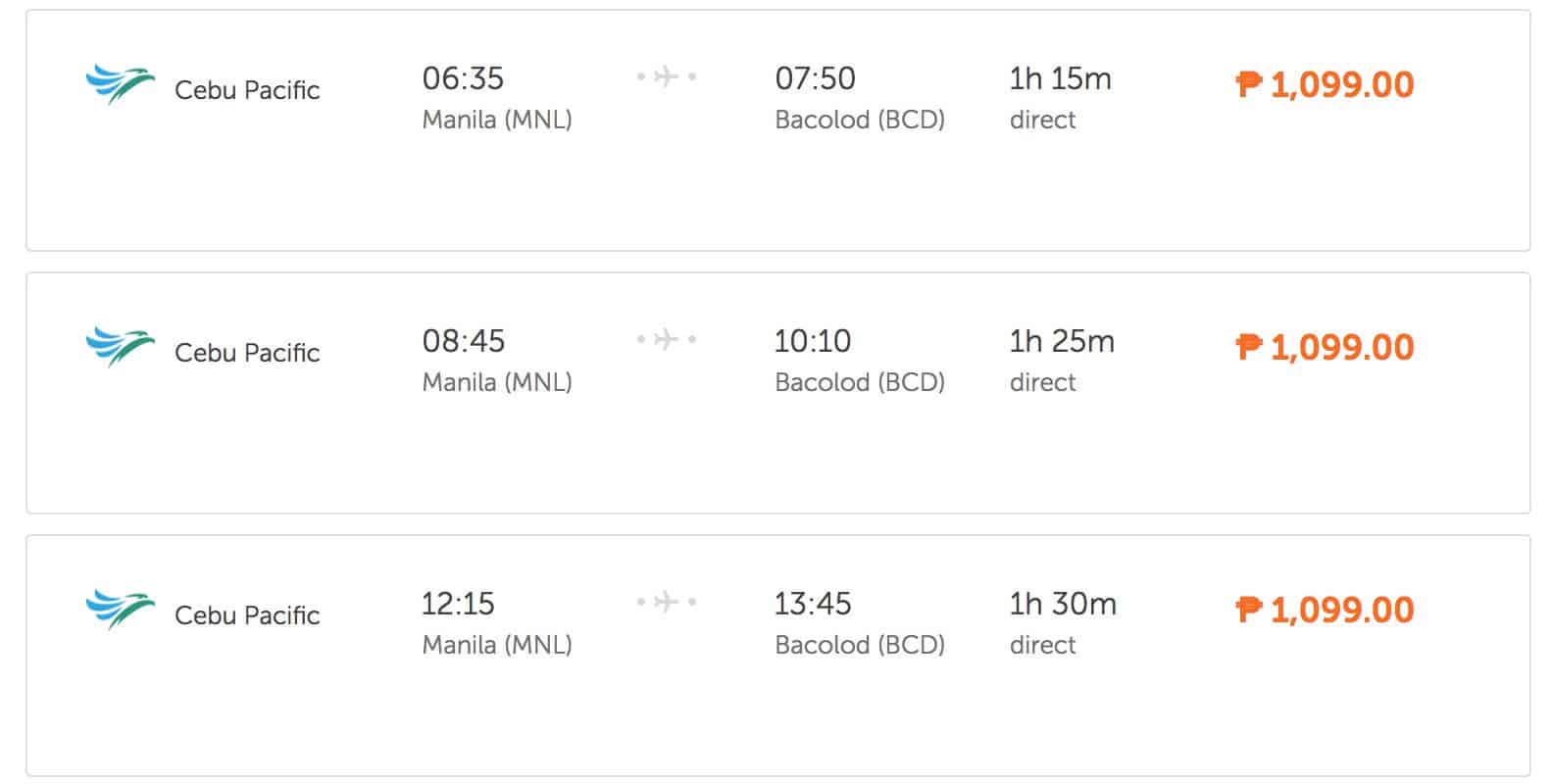Click Bacolod (BCD) destination on third flight
Image resolution: width=1551 pixels, height=784 pixels.
pos(860,645)
